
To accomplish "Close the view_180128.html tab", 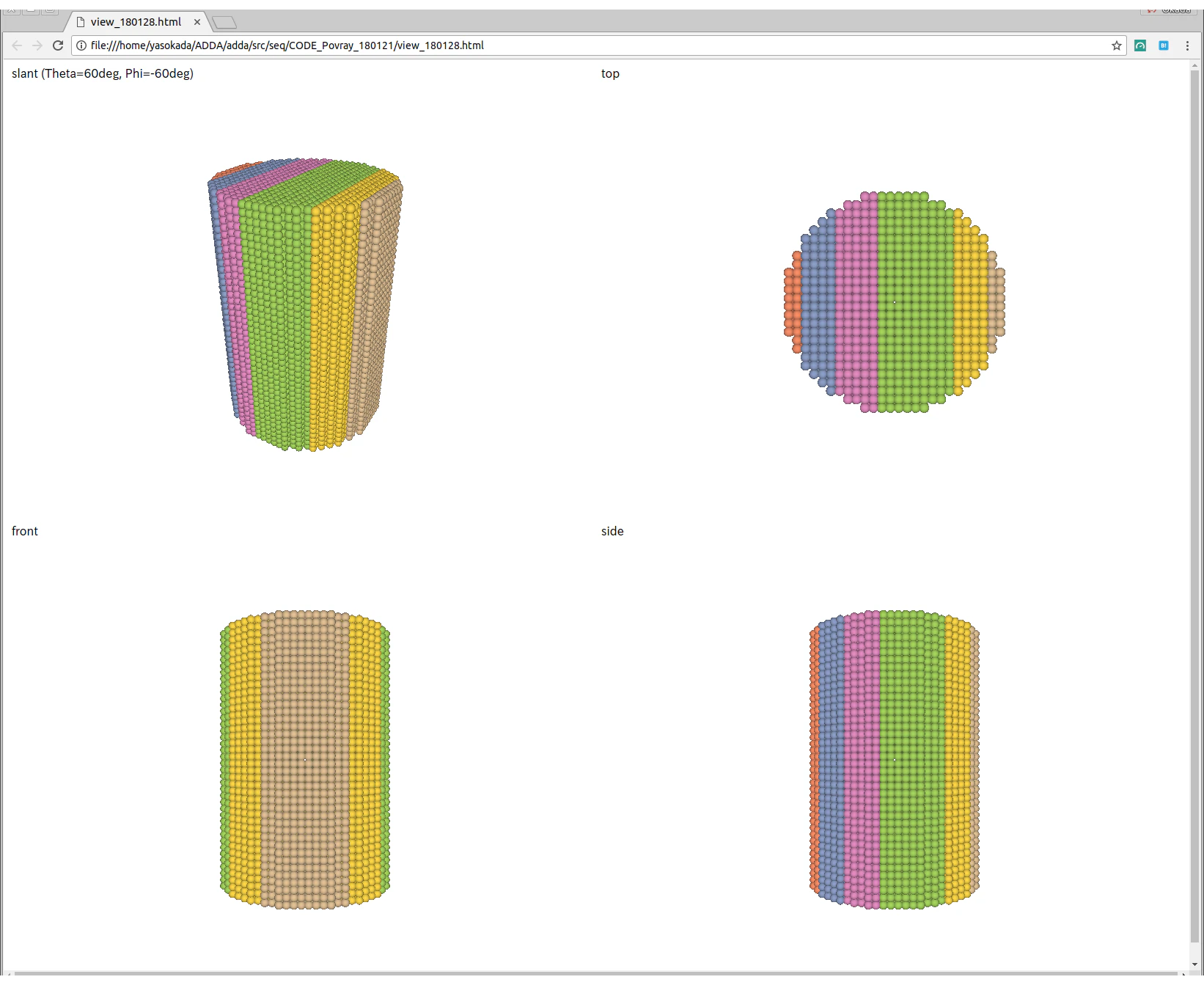I will click(197, 22).
